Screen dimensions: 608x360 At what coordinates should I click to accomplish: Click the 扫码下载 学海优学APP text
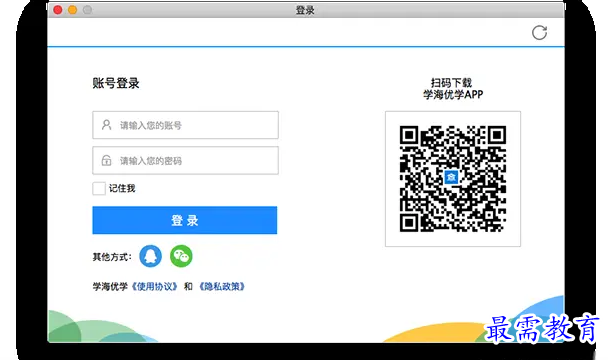click(453, 88)
